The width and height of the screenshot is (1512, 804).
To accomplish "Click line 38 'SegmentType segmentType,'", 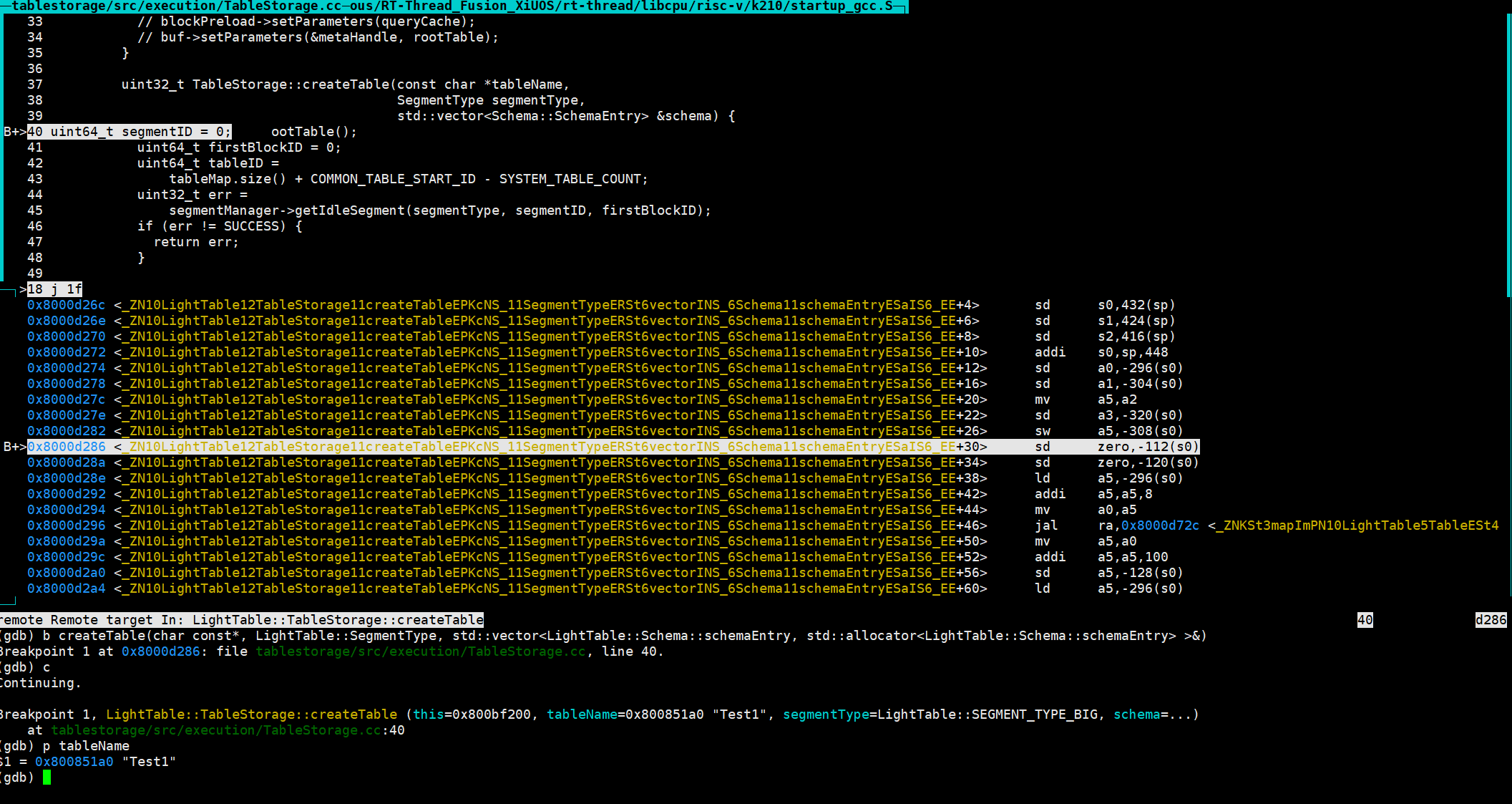I will tap(491, 100).
